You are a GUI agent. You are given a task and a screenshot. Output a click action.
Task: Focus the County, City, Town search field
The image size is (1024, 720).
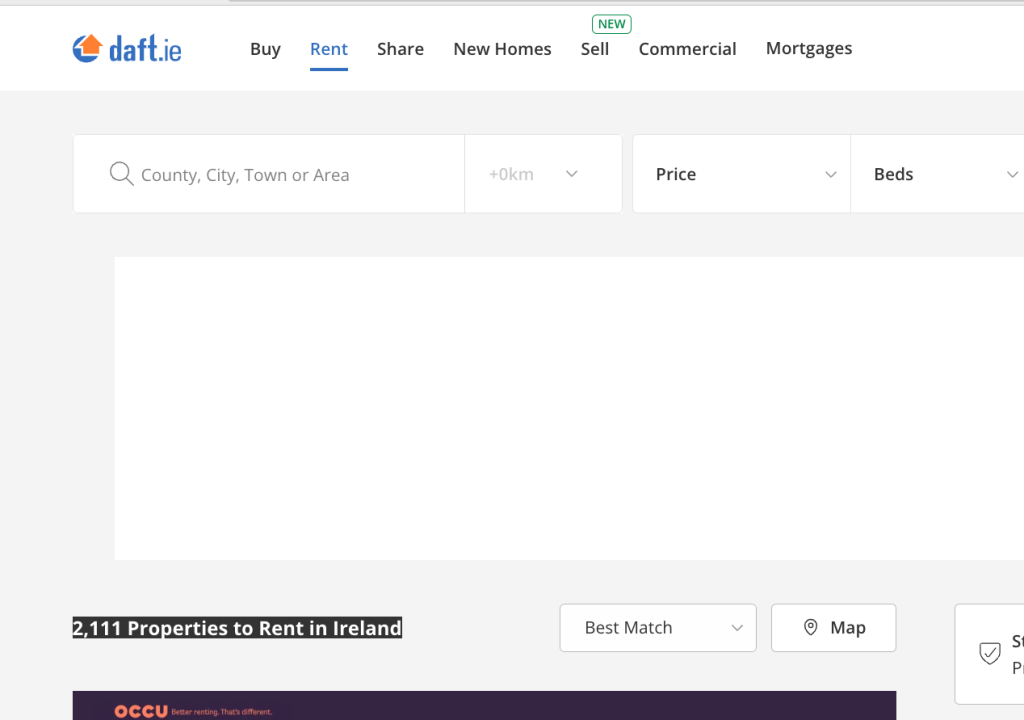click(x=269, y=174)
